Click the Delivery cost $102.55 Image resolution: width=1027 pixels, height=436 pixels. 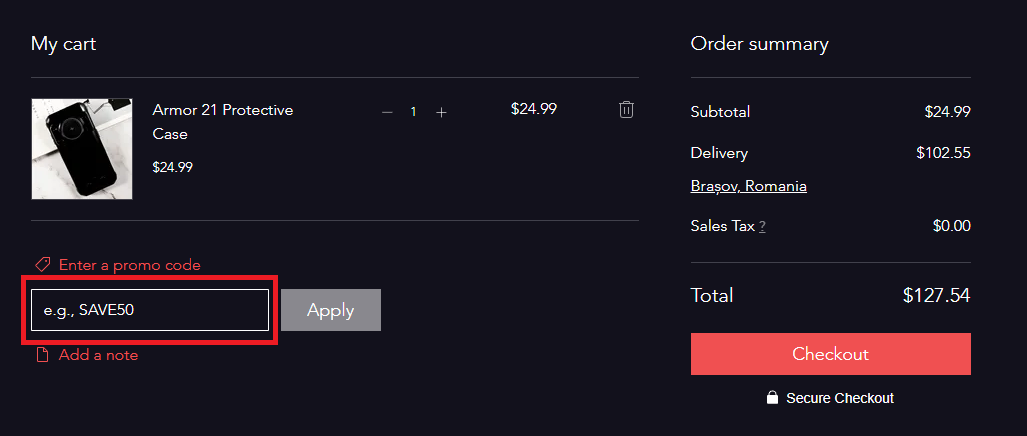point(943,153)
